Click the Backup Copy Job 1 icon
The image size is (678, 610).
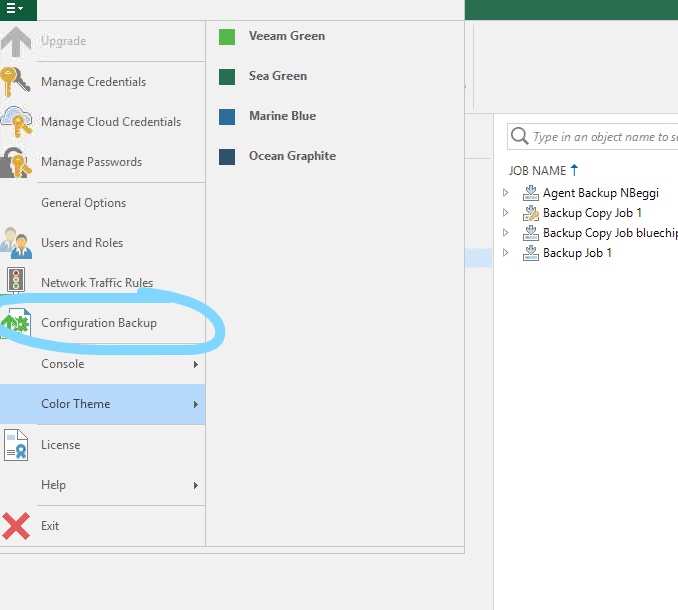[531, 213]
